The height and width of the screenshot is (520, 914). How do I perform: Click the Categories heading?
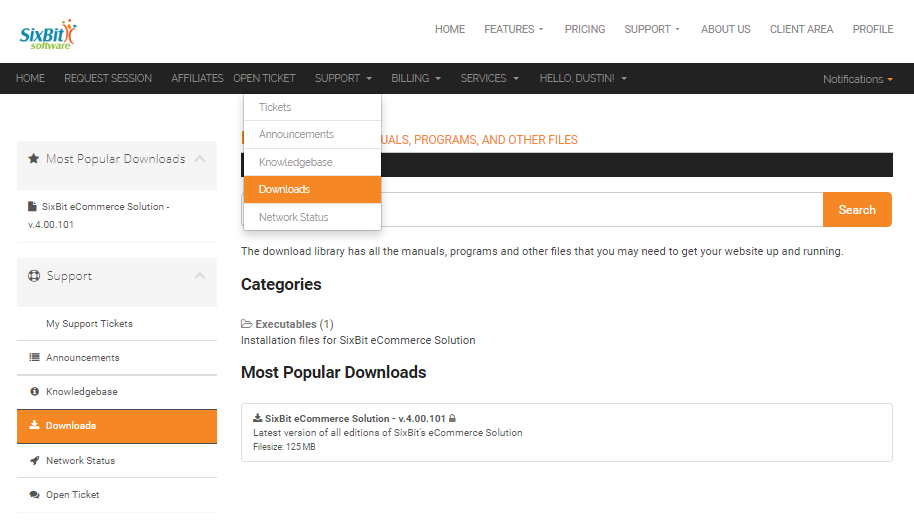pos(281,284)
